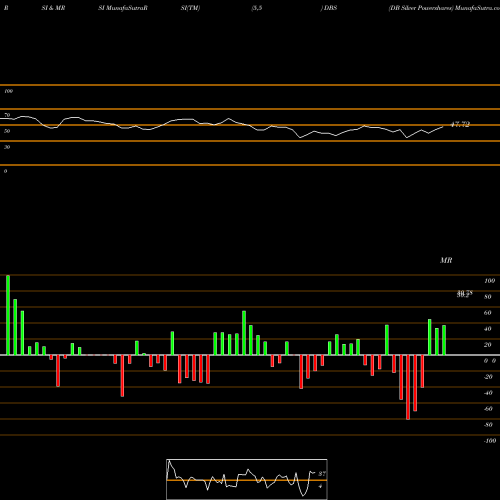Click the RSI axis label 70
Image resolution: width=500 pixels, height=500 pixels.
click(7, 115)
